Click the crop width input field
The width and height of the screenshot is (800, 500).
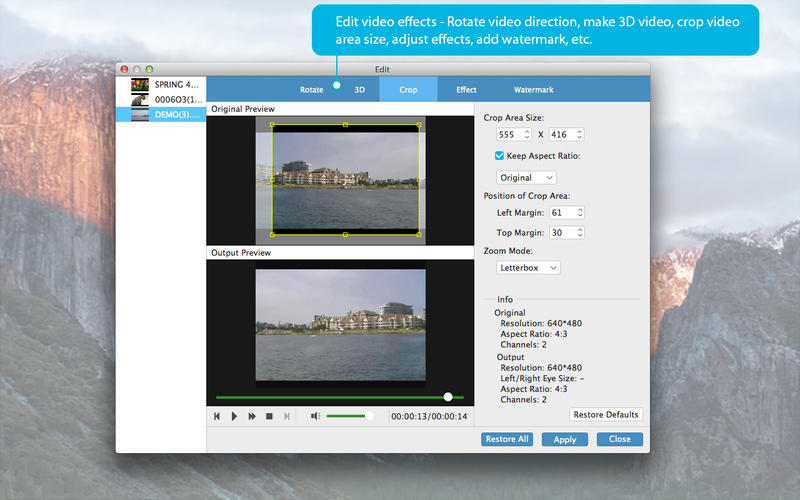point(510,134)
